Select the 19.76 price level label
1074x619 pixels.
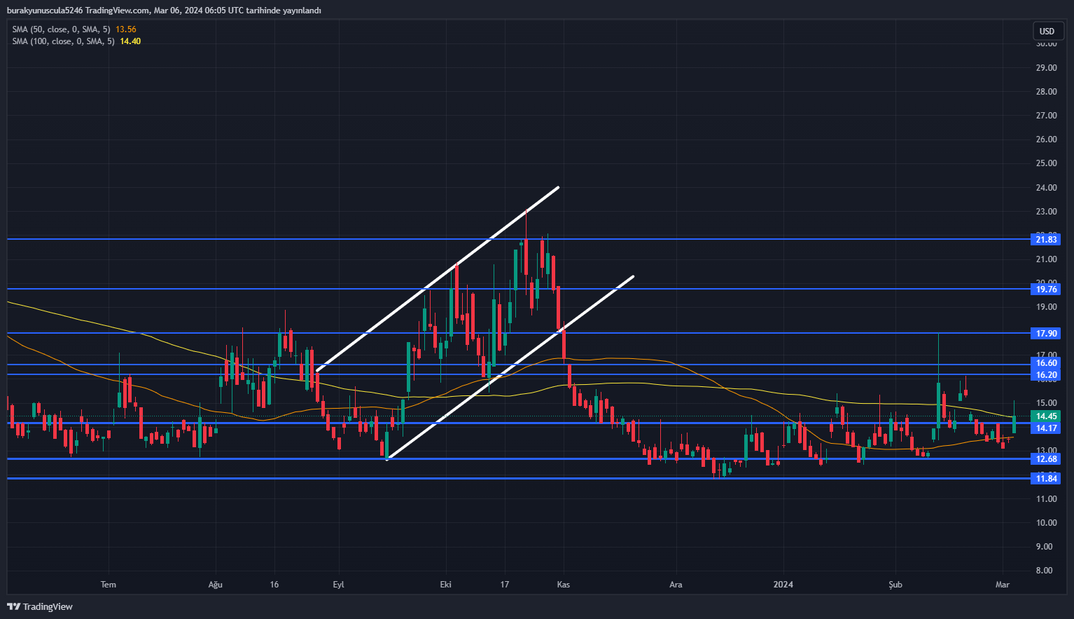(x=1046, y=289)
